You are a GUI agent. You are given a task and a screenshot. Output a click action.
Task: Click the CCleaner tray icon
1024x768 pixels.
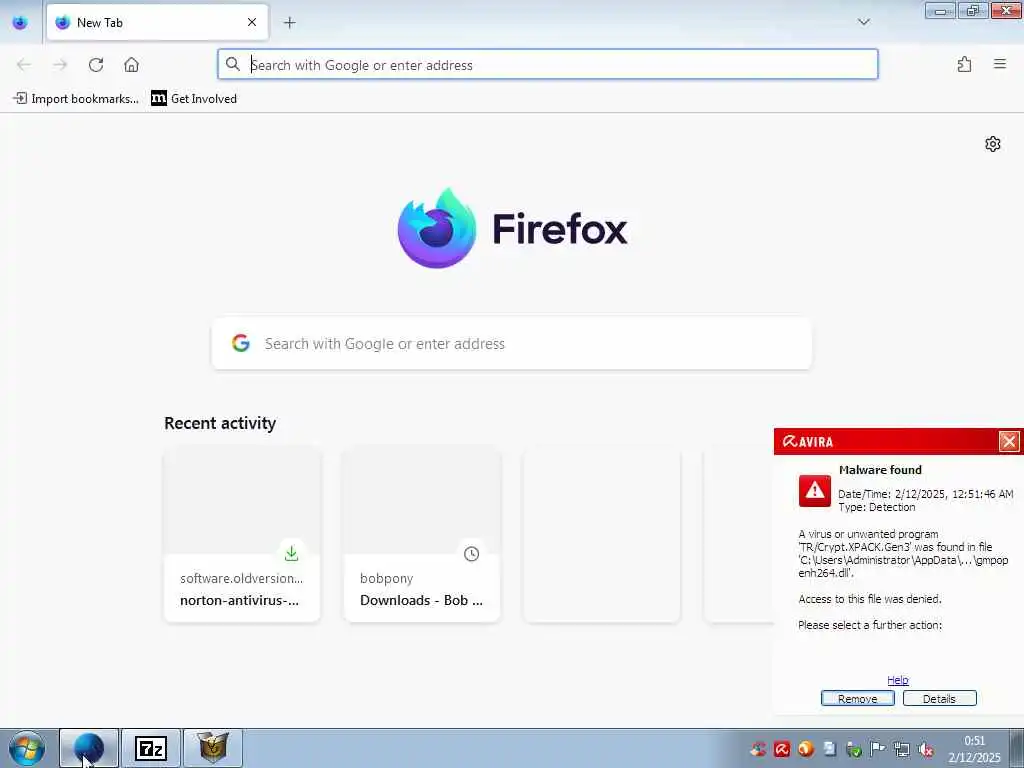click(x=758, y=749)
